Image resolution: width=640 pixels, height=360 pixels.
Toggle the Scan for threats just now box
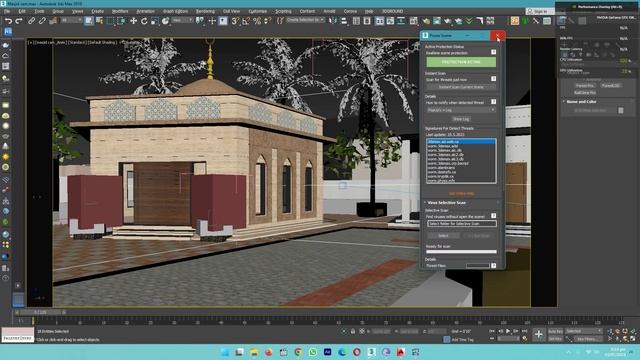pos(493,79)
